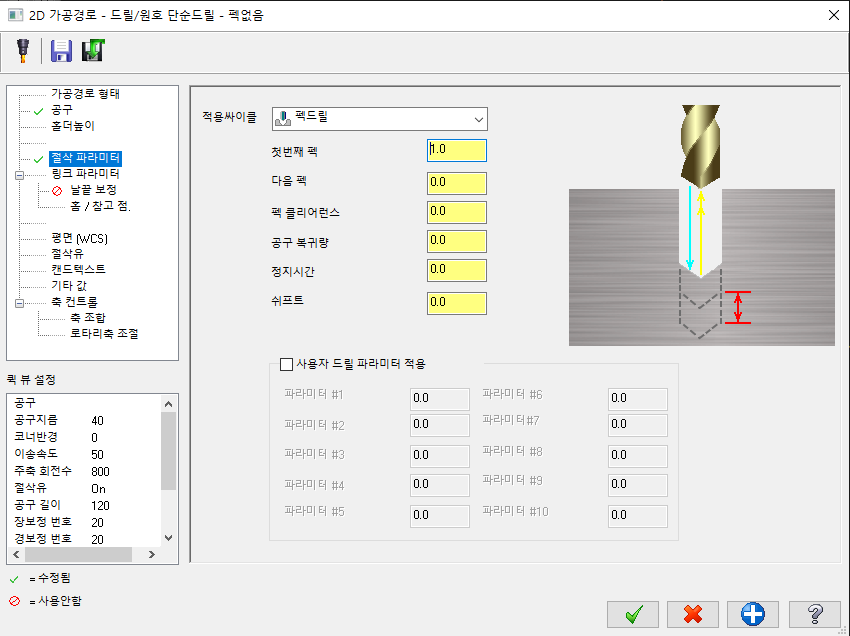Select the drill tool icon in the toolbar
The width and height of the screenshot is (850, 636).
(22, 52)
